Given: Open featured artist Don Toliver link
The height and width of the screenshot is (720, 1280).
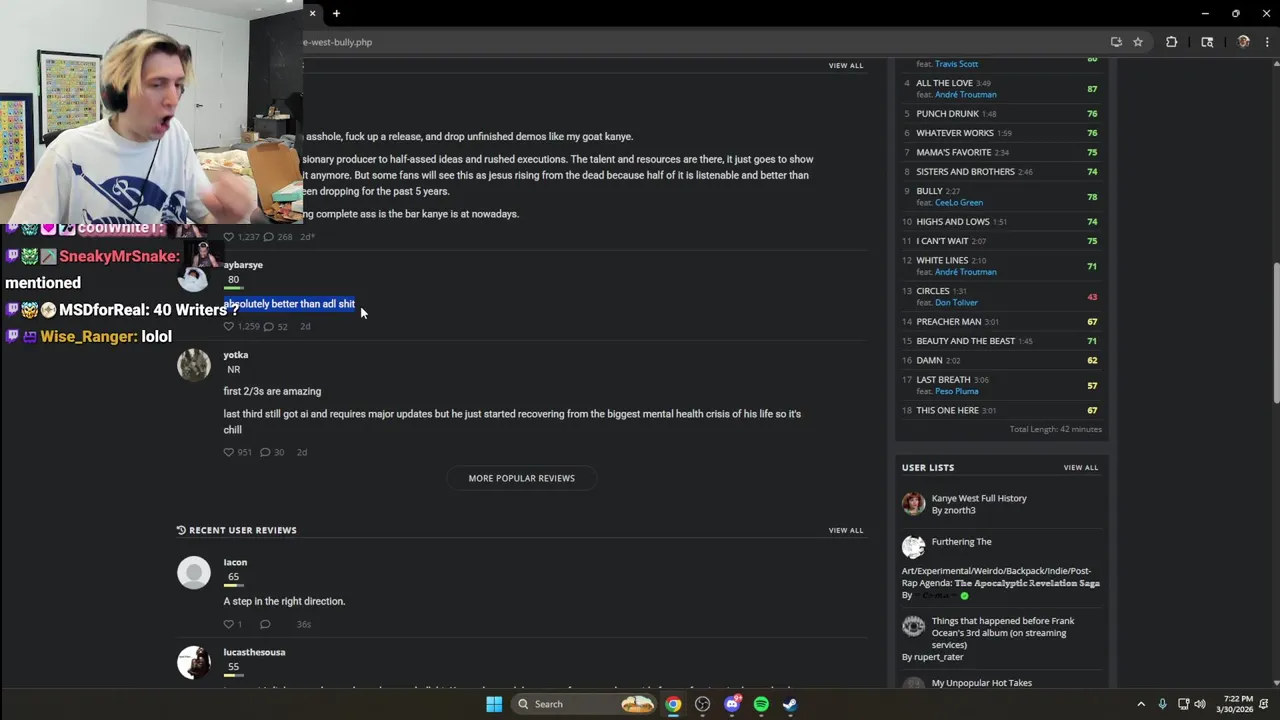Looking at the screenshot, I should [x=956, y=303].
